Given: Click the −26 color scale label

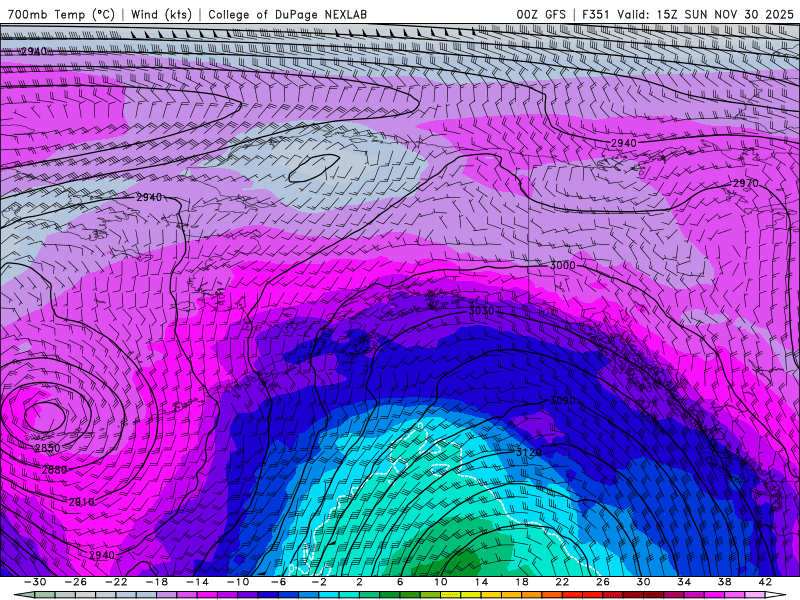Looking at the screenshot, I should coord(76,582).
